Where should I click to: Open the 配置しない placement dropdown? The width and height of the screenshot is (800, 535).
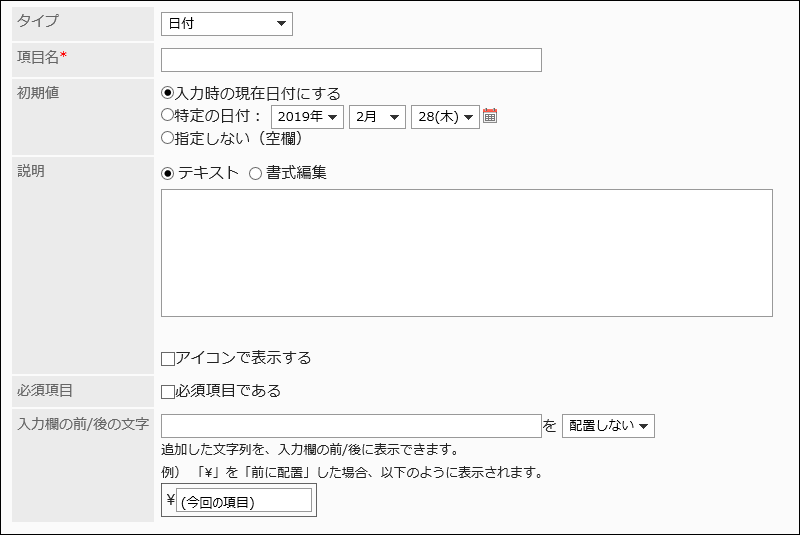click(x=608, y=426)
